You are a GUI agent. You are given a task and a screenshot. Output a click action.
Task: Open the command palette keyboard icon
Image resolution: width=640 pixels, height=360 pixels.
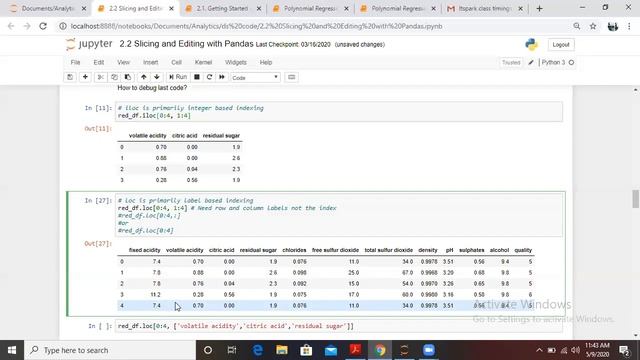[291, 77]
